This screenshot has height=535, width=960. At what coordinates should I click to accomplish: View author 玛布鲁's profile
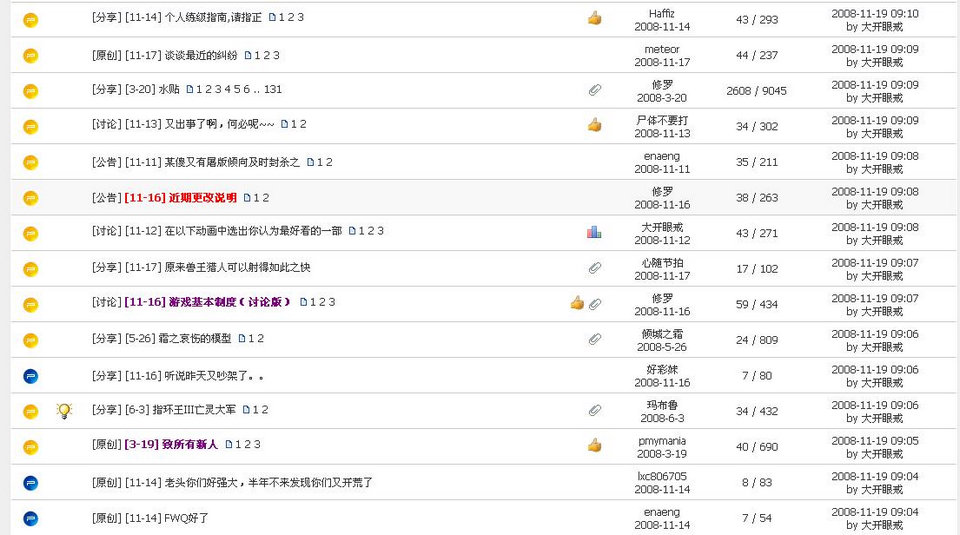[662, 405]
